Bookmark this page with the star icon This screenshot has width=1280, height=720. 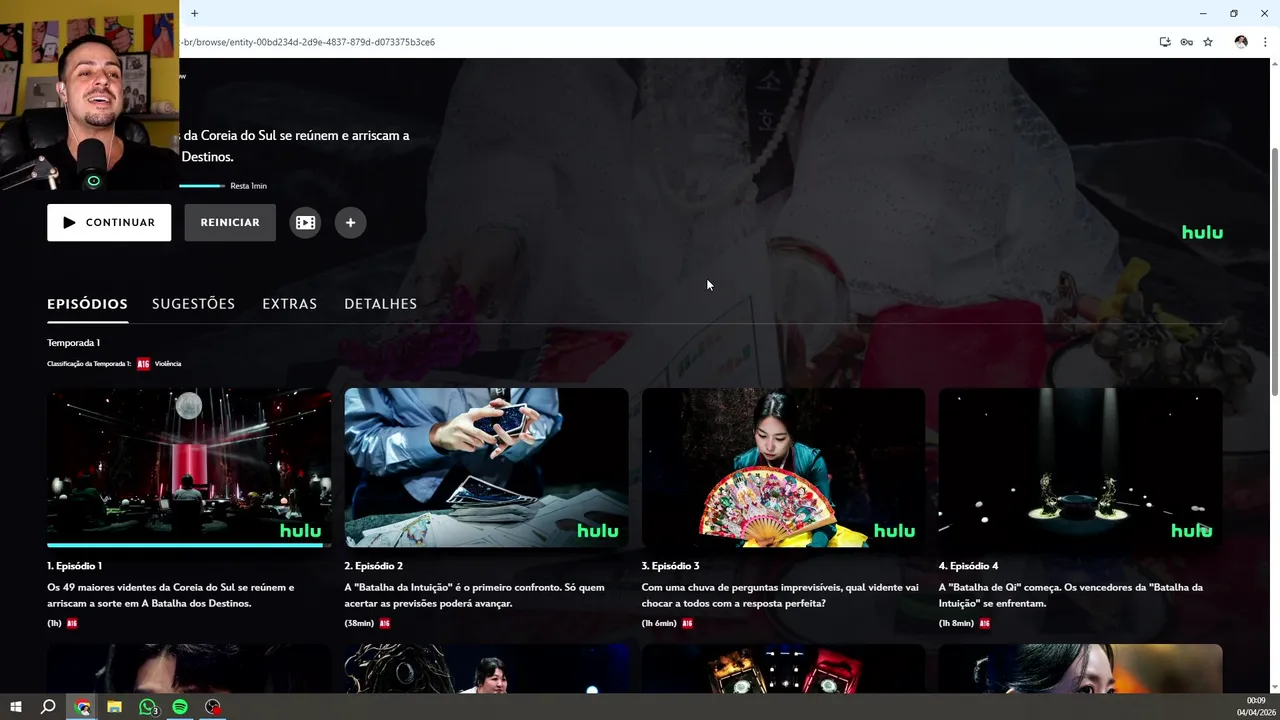1208,42
